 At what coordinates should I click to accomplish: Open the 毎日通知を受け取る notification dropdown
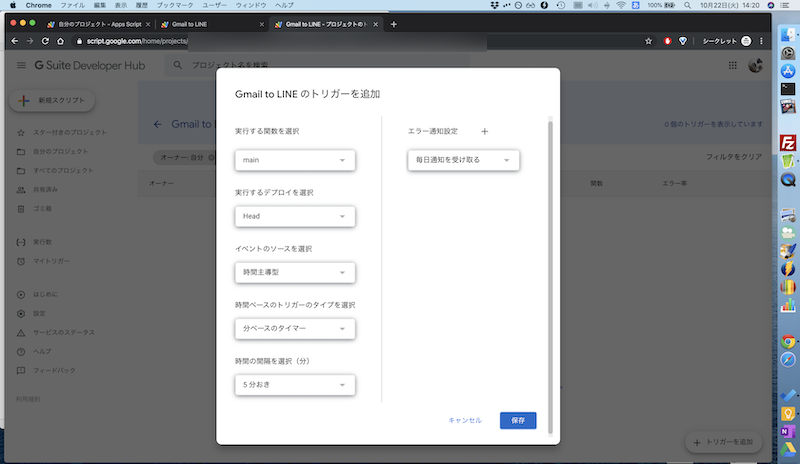(x=463, y=160)
